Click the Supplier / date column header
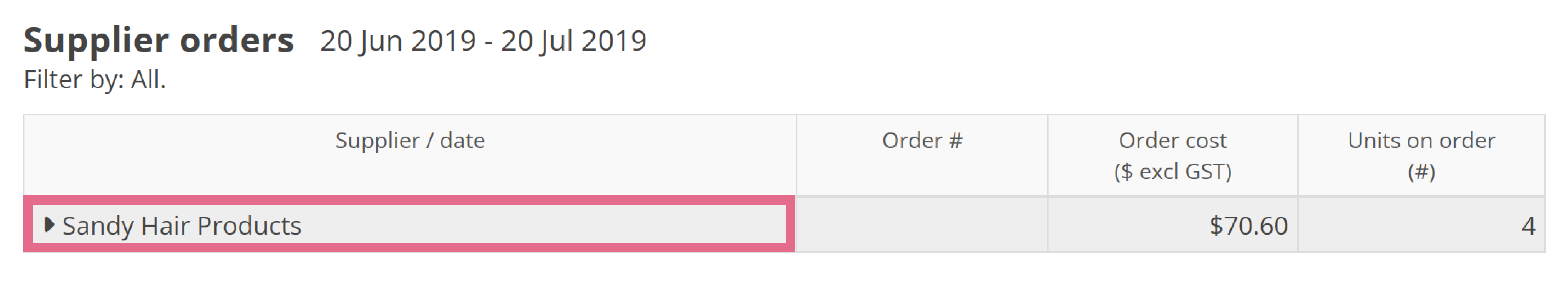Image resolution: width=1568 pixels, height=292 pixels. pos(410,141)
